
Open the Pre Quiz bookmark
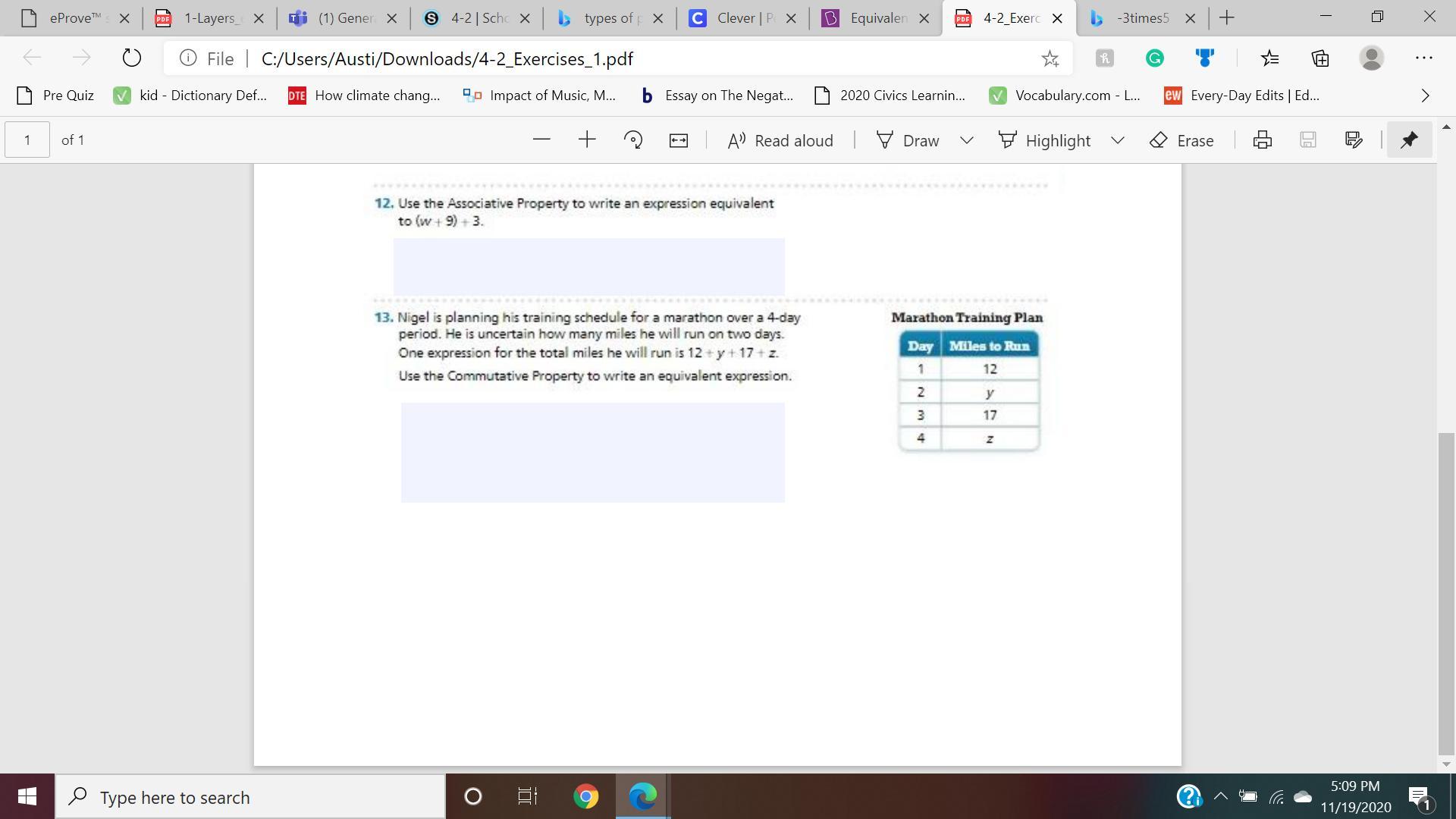tap(56, 96)
